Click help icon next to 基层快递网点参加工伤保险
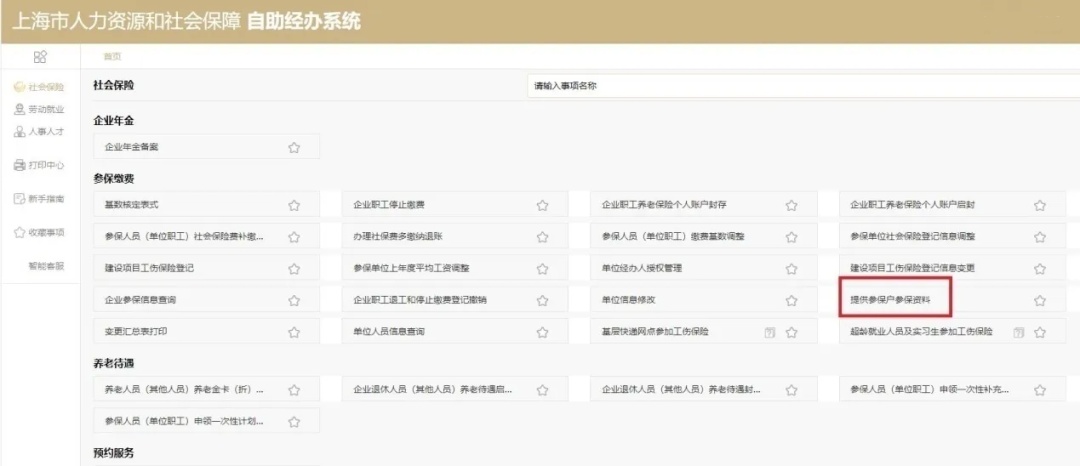This screenshot has width=1080, height=466. point(769,332)
